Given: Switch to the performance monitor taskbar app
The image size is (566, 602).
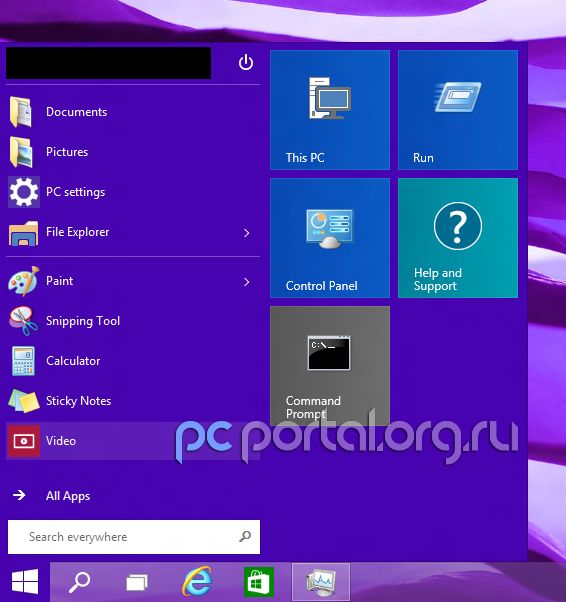Looking at the screenshot, I should point(321,582).
